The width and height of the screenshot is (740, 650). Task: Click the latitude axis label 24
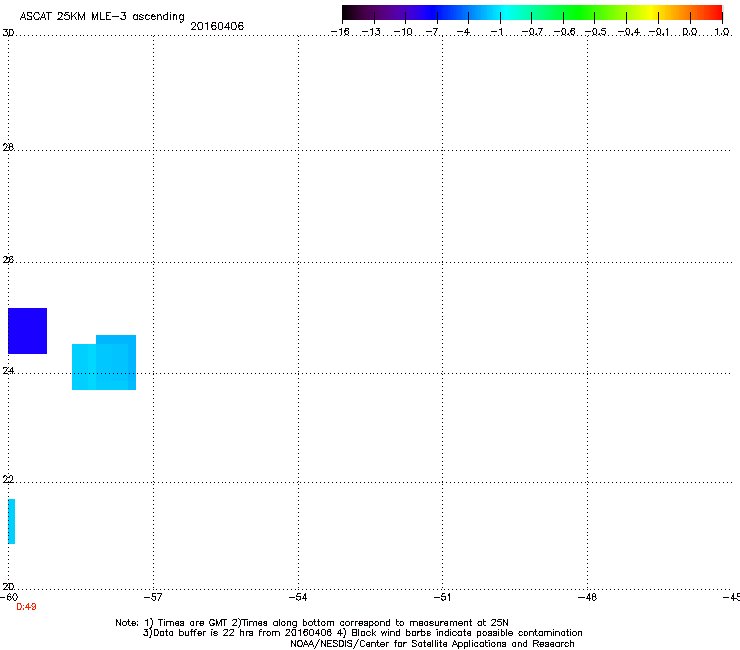coord(8,371)
